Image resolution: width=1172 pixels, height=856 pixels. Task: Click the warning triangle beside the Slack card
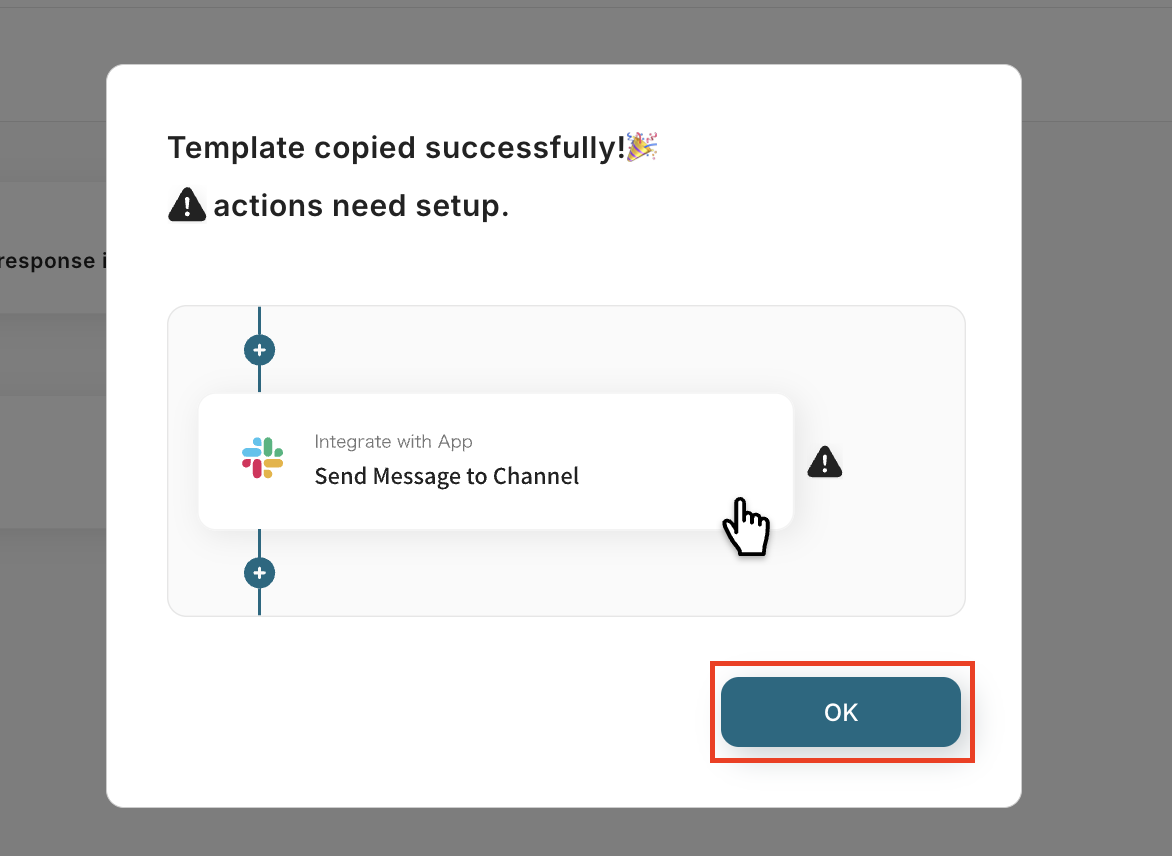[824, 461]
